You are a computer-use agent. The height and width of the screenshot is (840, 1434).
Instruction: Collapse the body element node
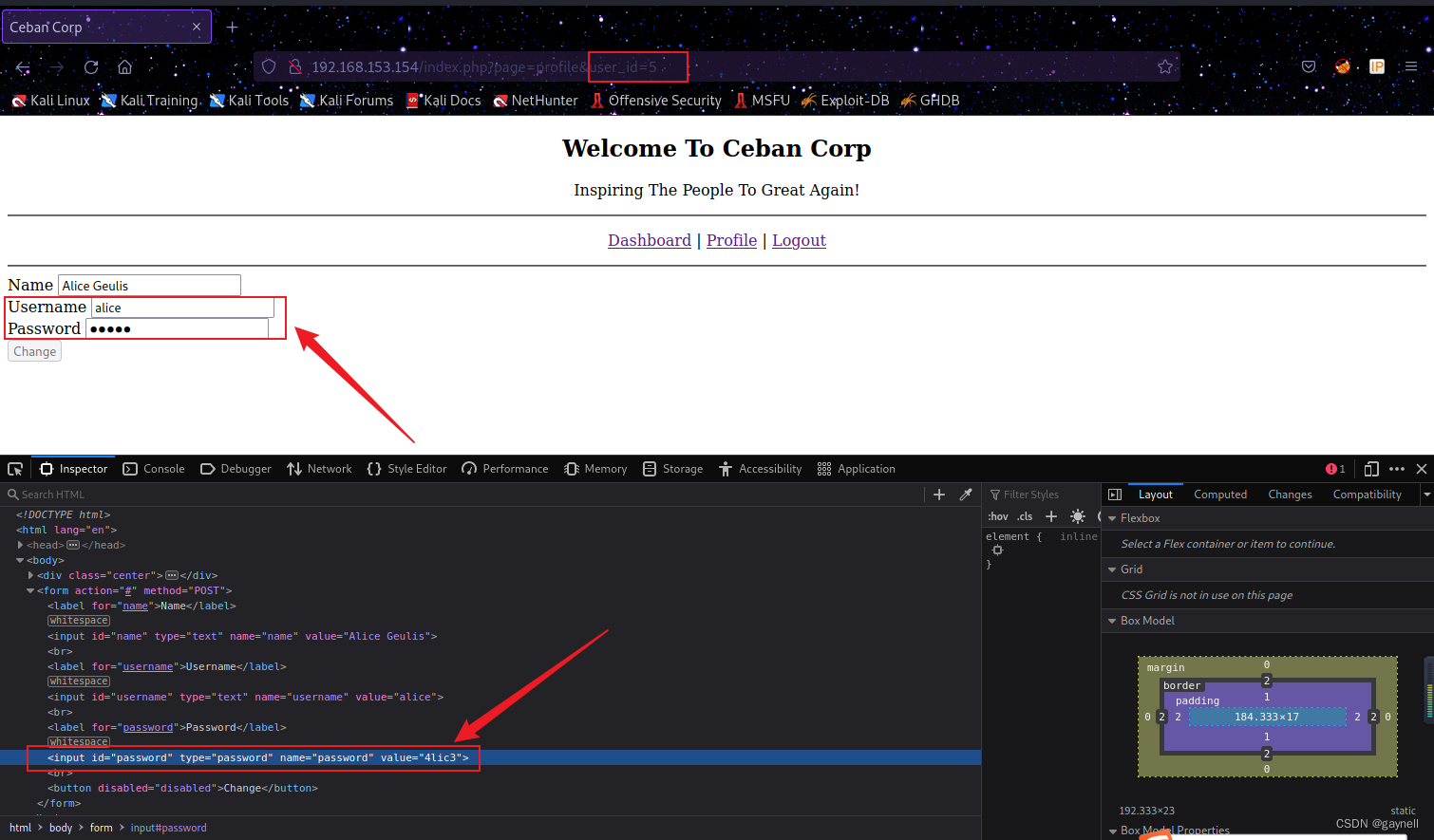click(x=20, y=560)
